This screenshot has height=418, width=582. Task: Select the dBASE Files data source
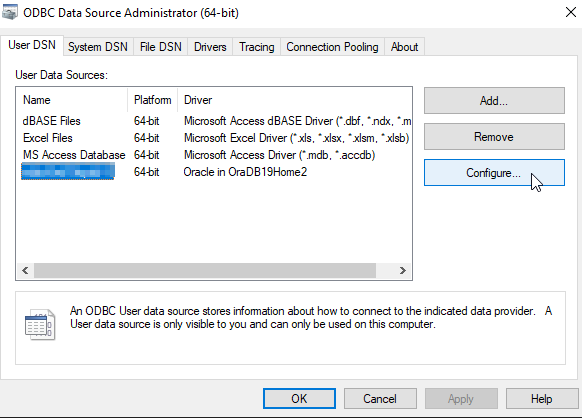pyautogui.click(x=216, y=121)
